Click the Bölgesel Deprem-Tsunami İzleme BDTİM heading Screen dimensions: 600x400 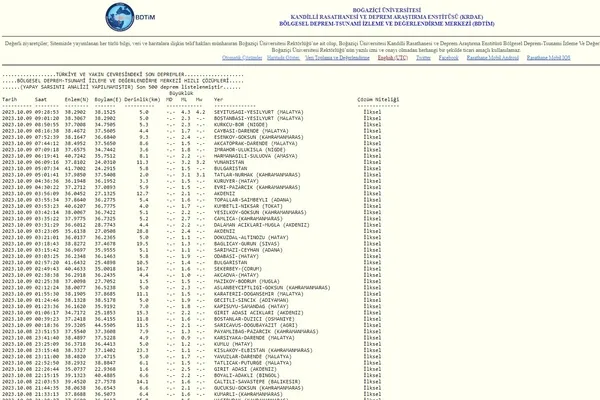click(386, 24)
